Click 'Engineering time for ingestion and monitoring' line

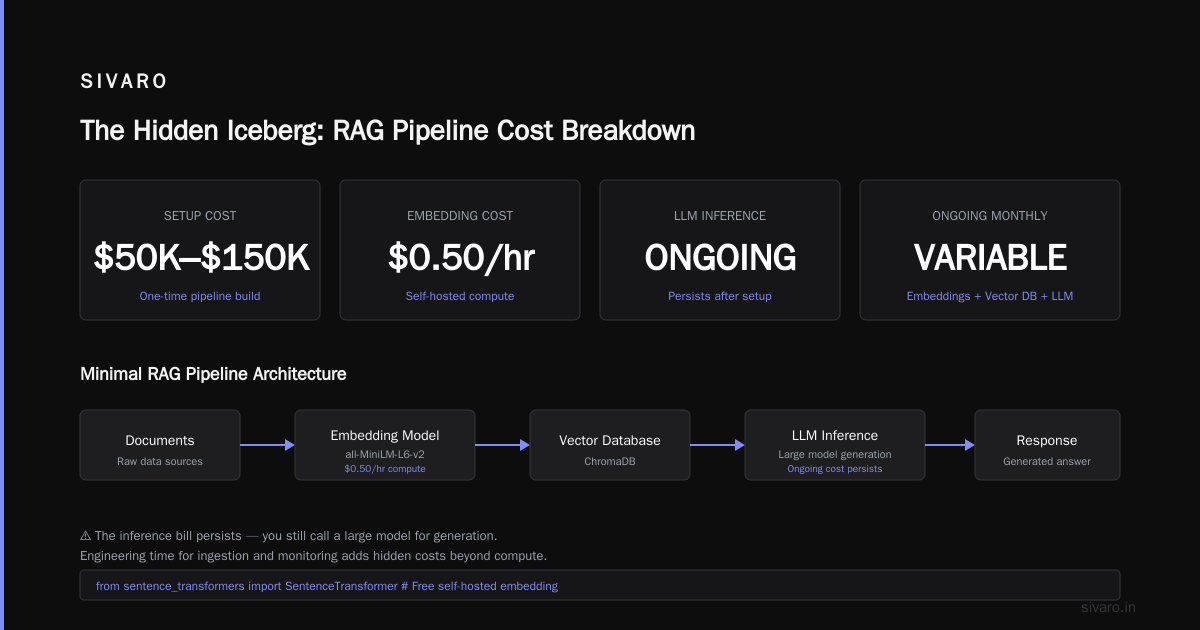(313, 555)
